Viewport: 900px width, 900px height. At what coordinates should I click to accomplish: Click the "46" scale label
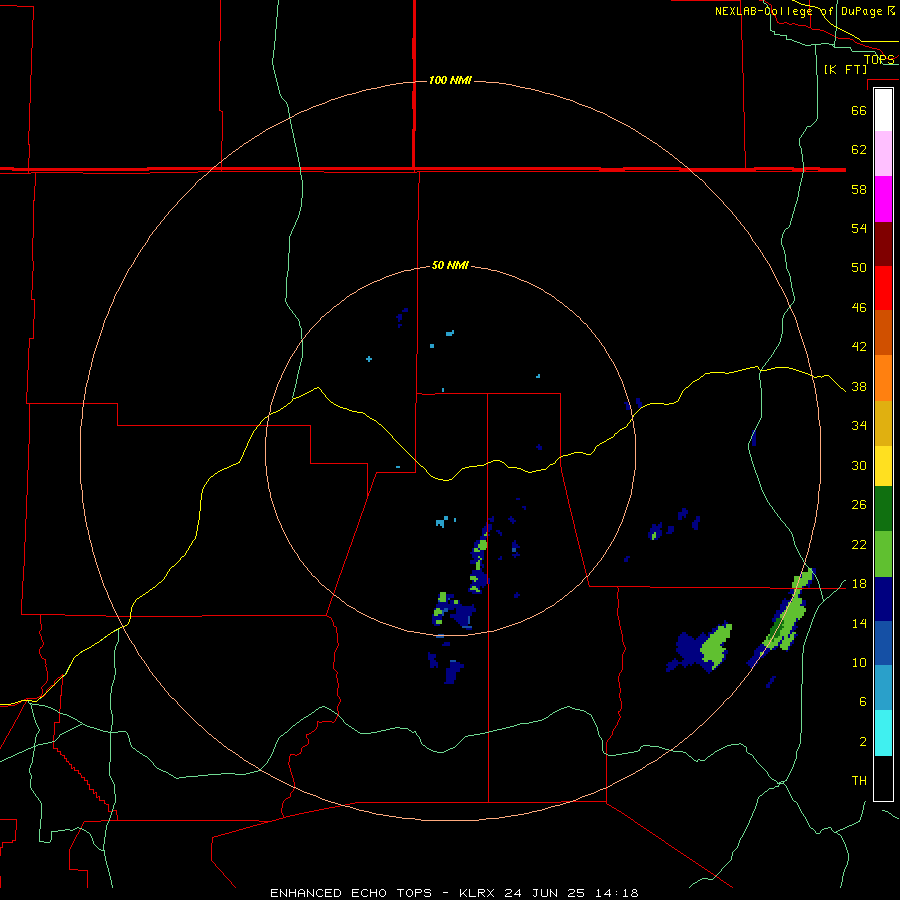(859, 307)
